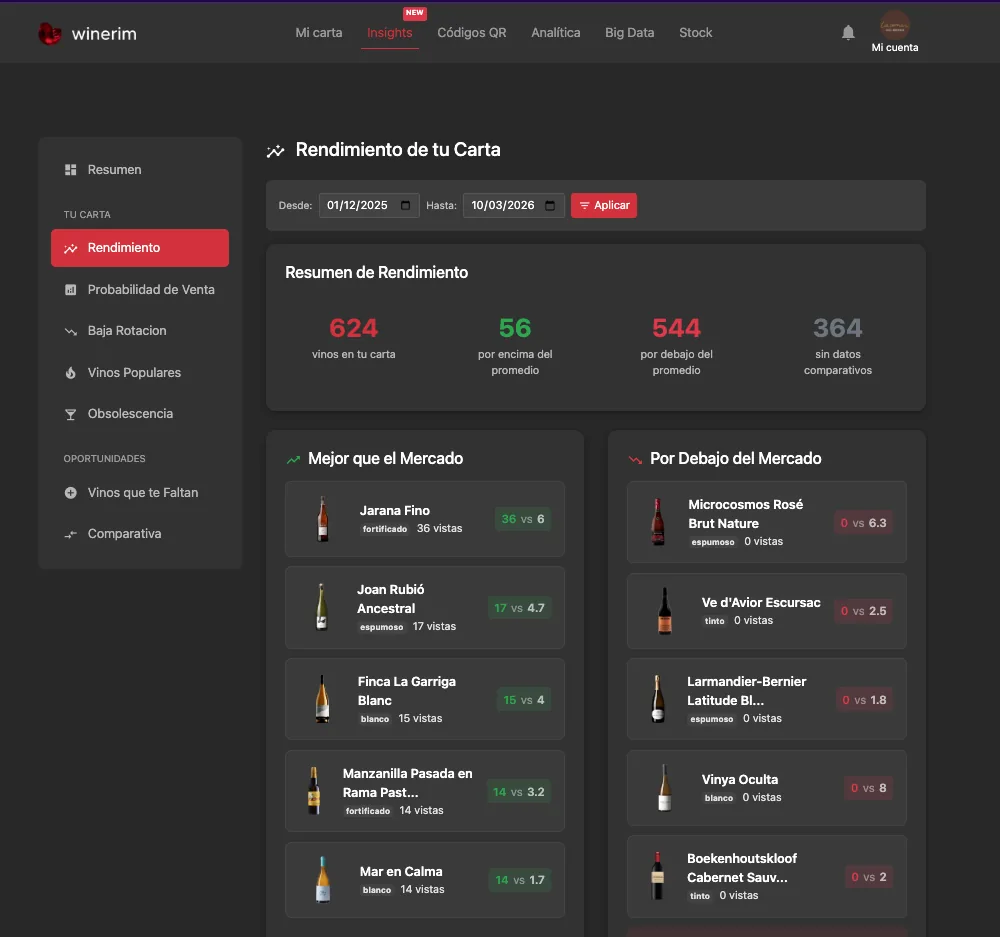1000x937 pixels.
Task: Open Vinos Populares section
Action: pyautogui.click(x=140, y=373)
